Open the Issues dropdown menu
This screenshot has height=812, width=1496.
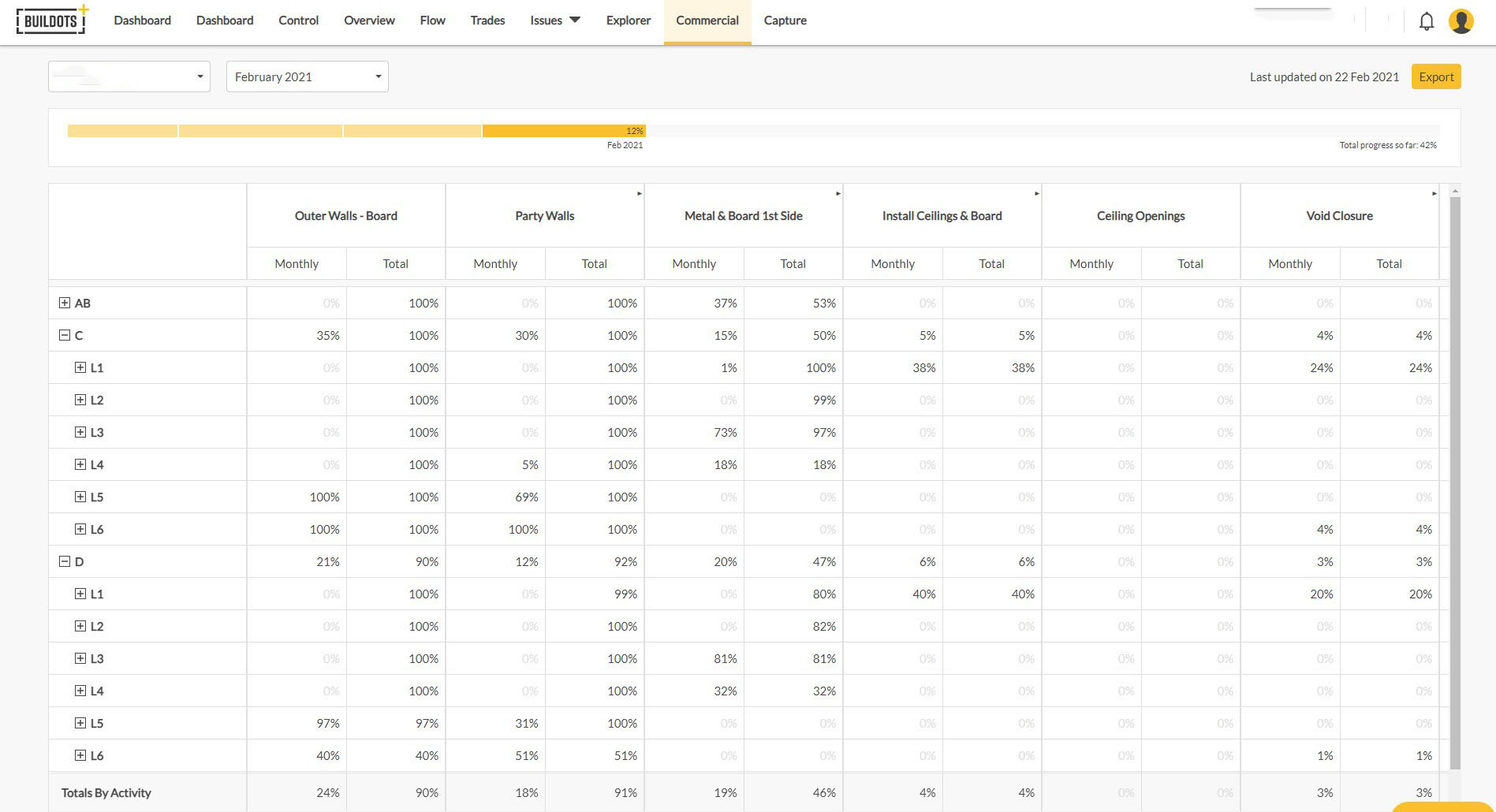pyautogui.click(x=554, y=20)
